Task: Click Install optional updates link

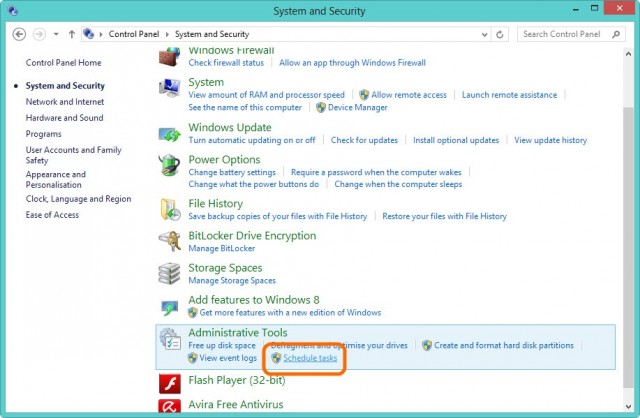Action: point(456,140)
